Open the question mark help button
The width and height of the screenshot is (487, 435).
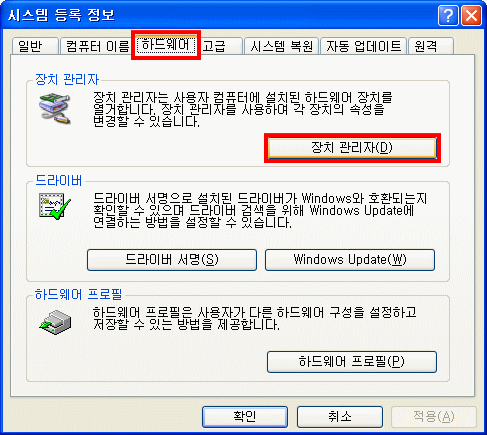pyautogui.click(x=448, y=15)
